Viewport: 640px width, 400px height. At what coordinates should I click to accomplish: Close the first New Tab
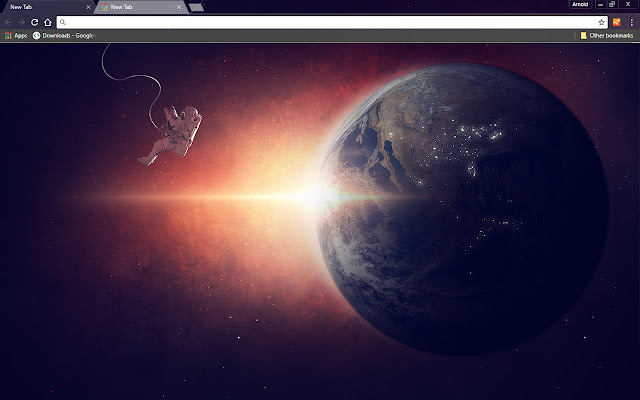pos(88,7)
